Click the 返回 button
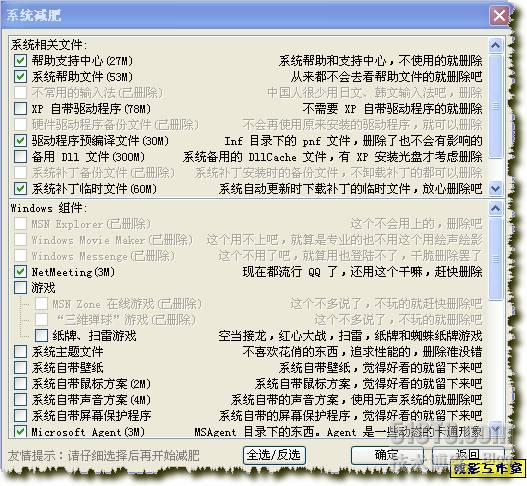This screenshot has height=486, width=527. [x=468, y=454]
